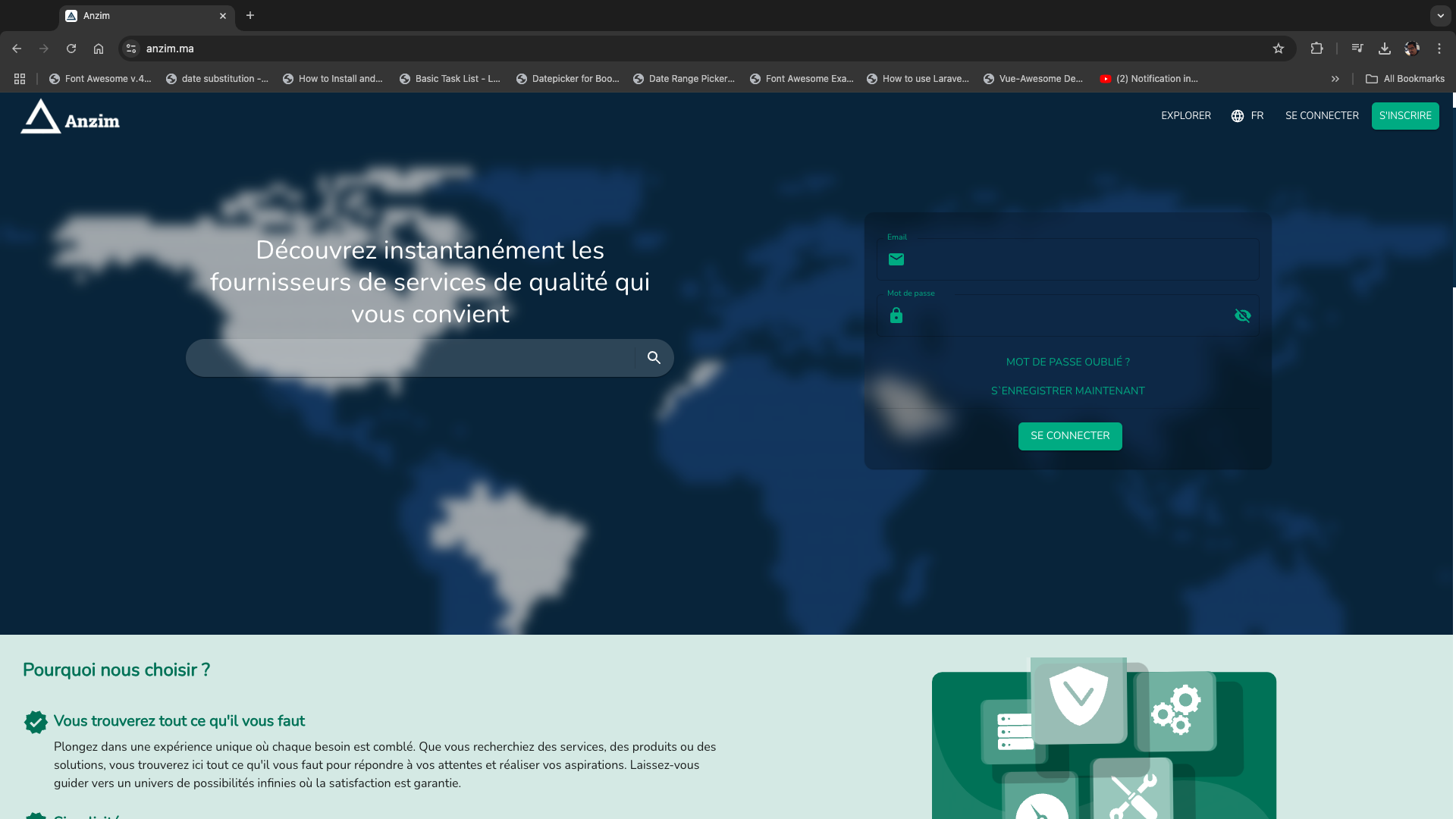Screen dimensions: 1456x819
Task: Click inside the main search input field
Action: (x=409, y=357)
